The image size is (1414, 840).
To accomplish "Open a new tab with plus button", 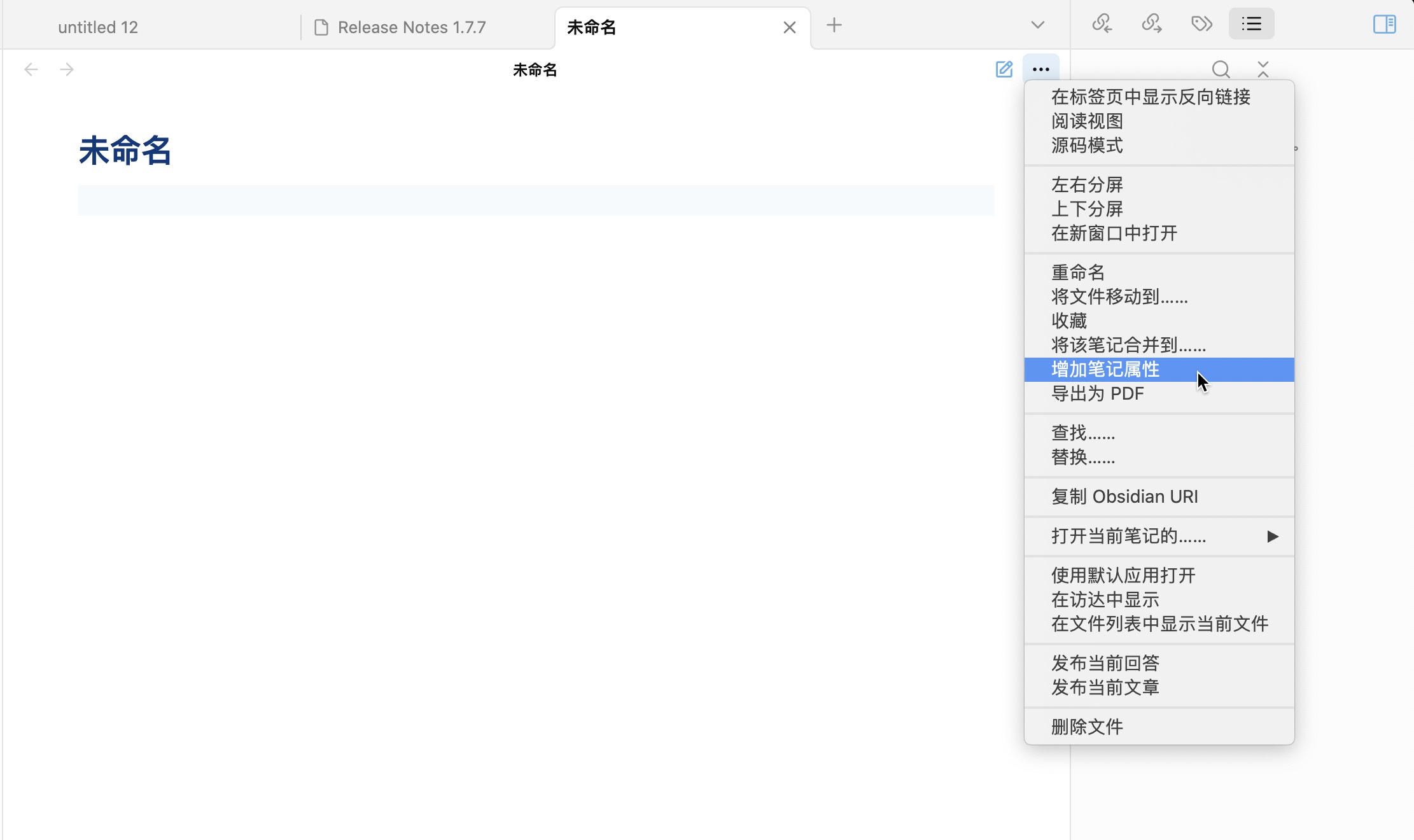I will (x=834, y=25).
